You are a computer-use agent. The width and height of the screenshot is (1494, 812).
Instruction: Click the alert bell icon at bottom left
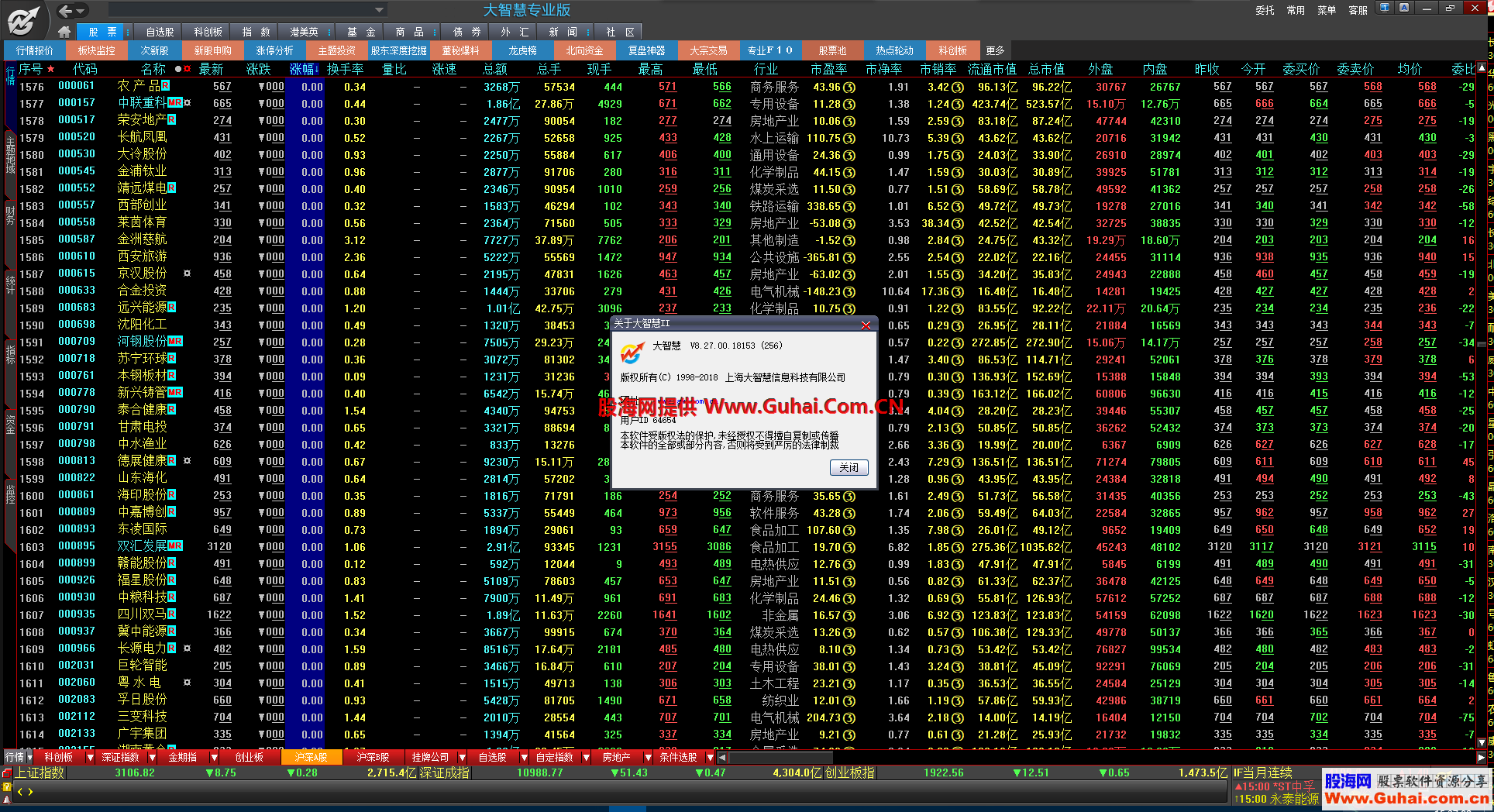7,799
